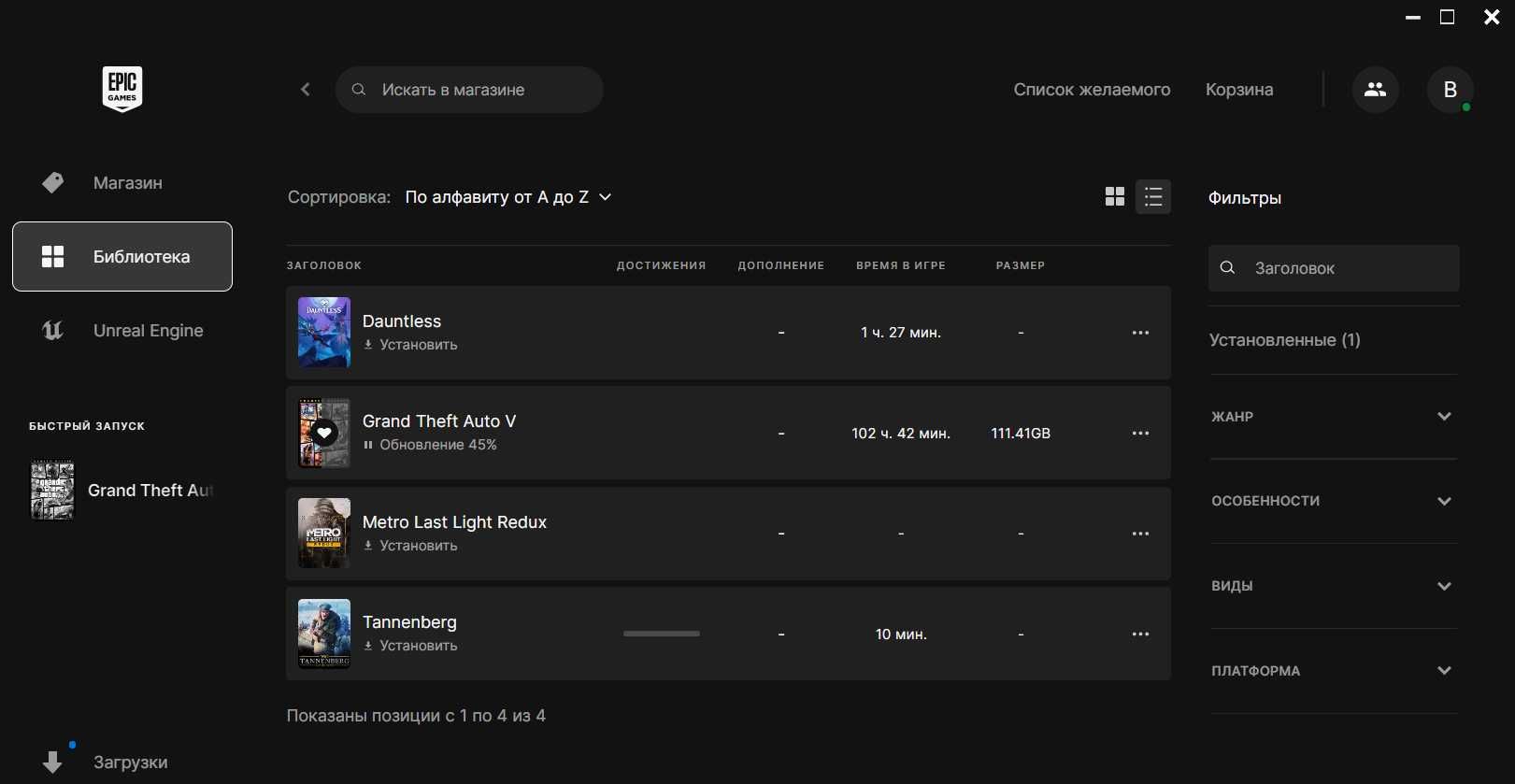The height and width of the screenshot is (784, 1515).
Task: Expand the ЖАНР filter
Action: click(1334, 417)
